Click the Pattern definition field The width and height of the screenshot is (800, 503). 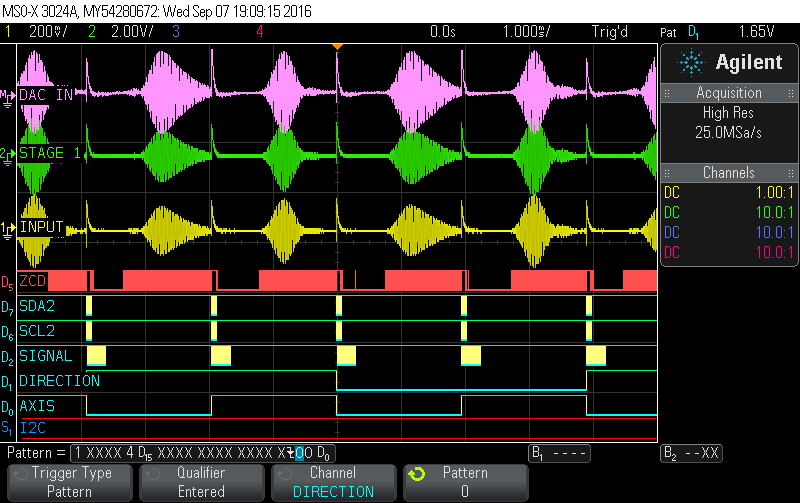point(203,453)
